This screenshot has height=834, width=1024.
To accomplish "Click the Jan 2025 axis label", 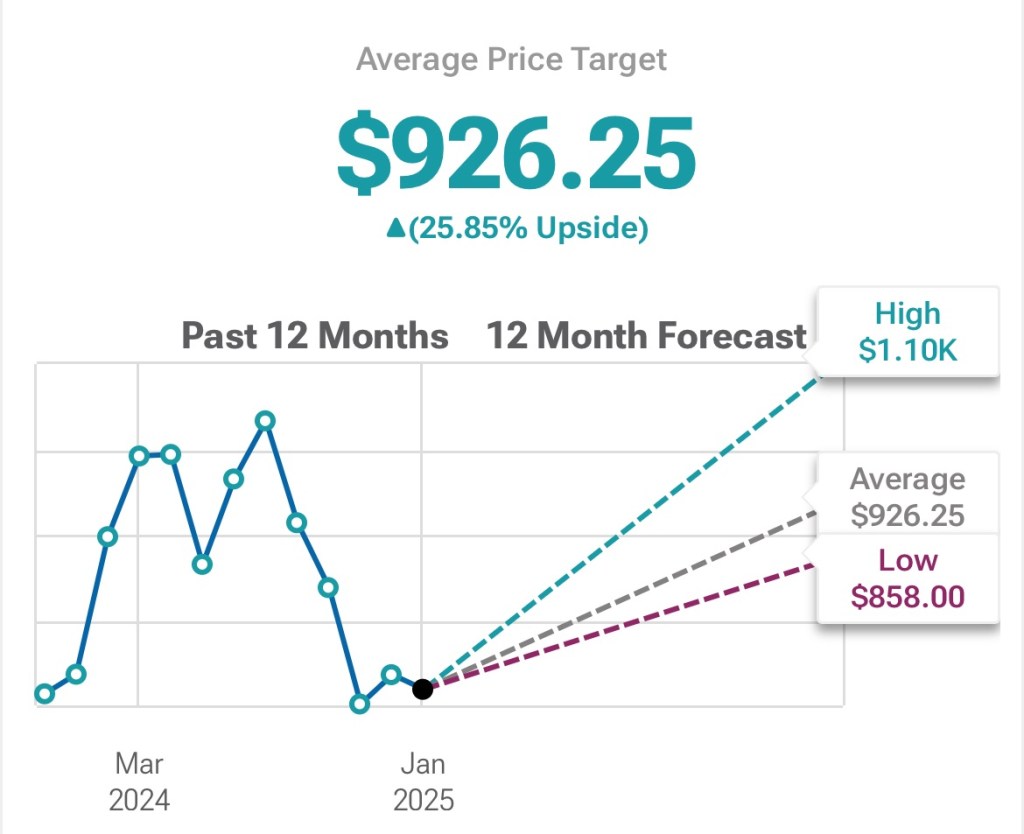I will [423, 782].
